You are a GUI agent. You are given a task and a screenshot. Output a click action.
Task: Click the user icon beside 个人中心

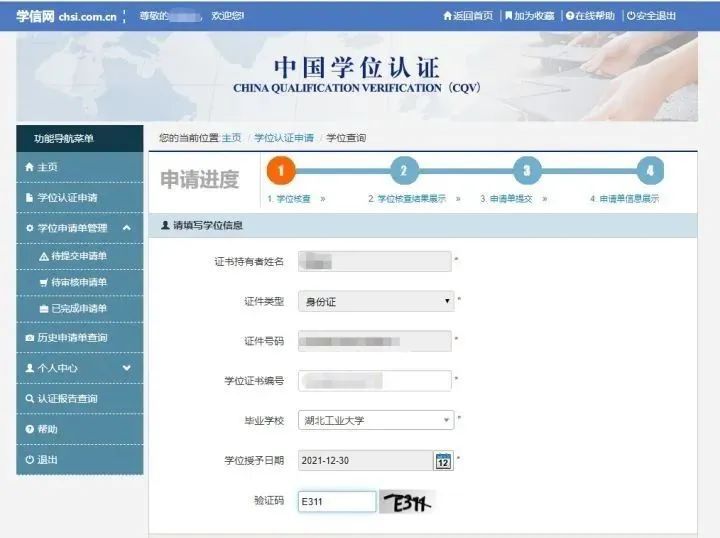coord(30,368)
